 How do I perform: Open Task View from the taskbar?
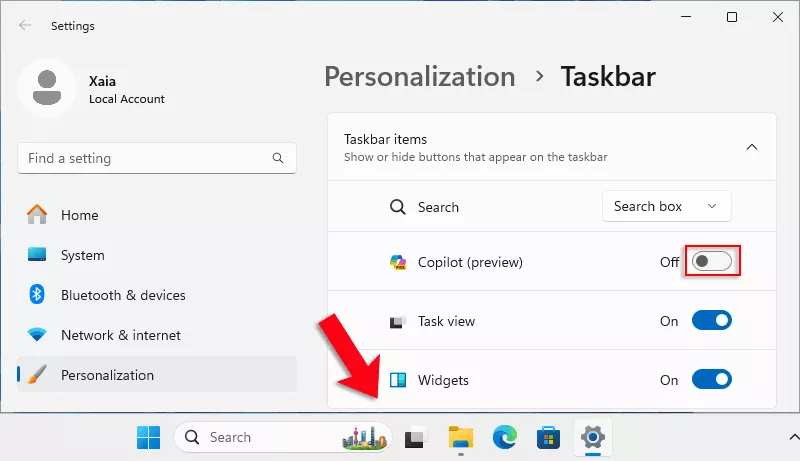(414, 437)
